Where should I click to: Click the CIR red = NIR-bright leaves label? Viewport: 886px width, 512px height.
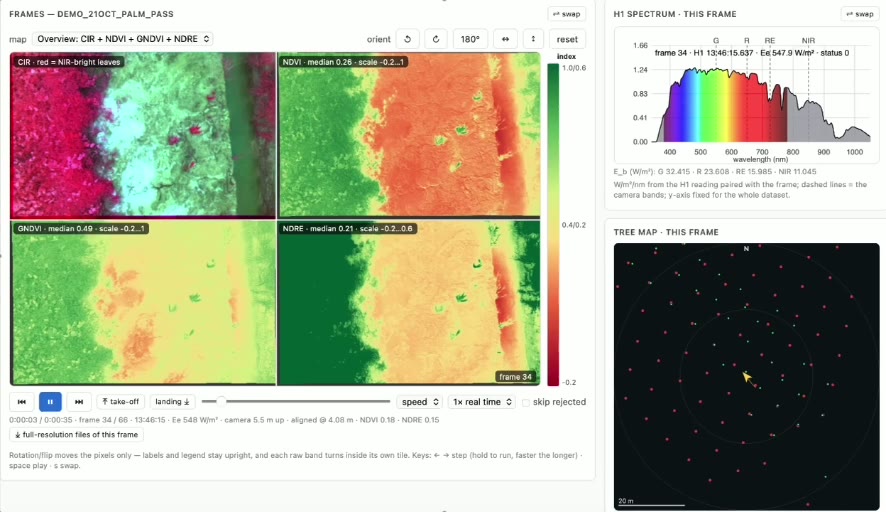(69, 62)
